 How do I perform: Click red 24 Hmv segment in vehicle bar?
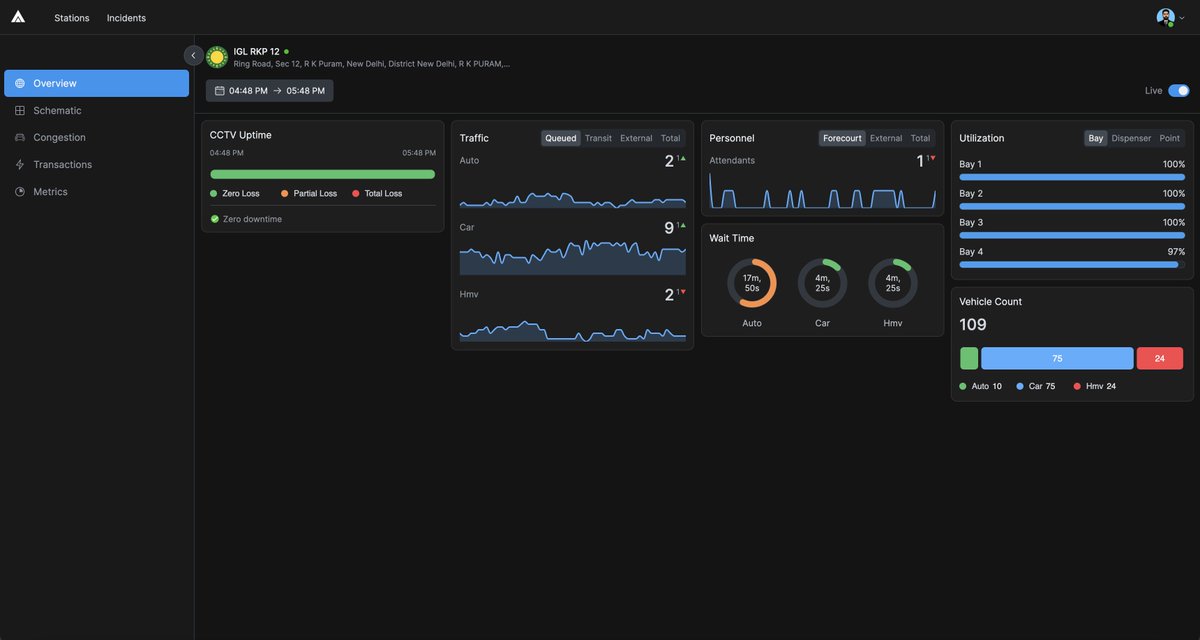tap(1160, 358)
